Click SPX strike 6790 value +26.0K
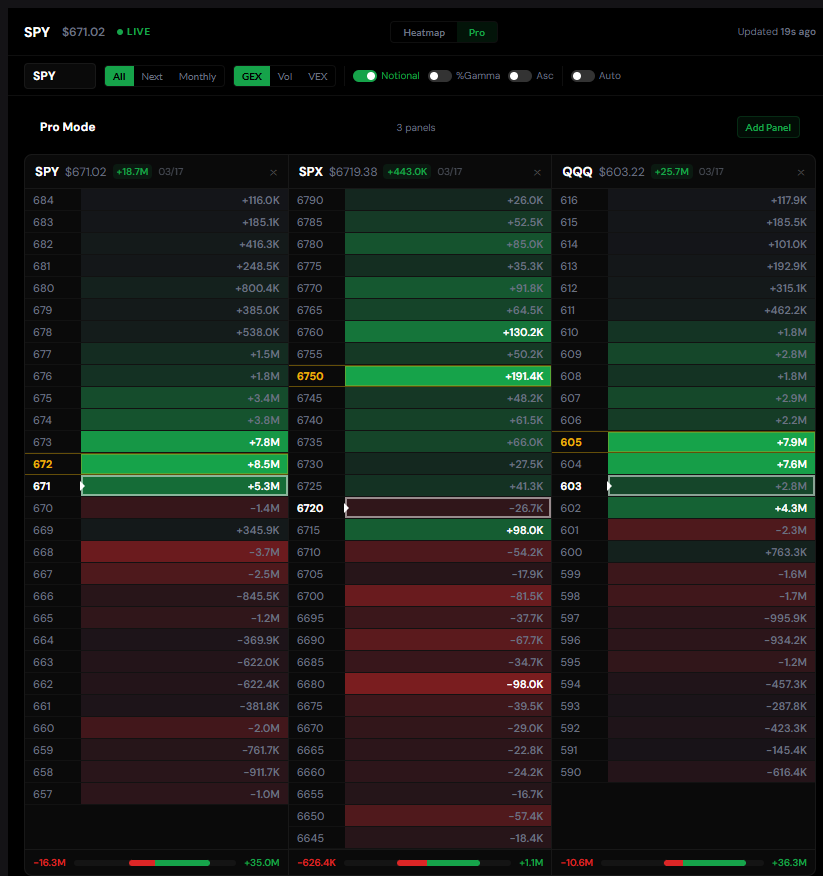This screenshot has height=876, width=823. pos(525,200)
